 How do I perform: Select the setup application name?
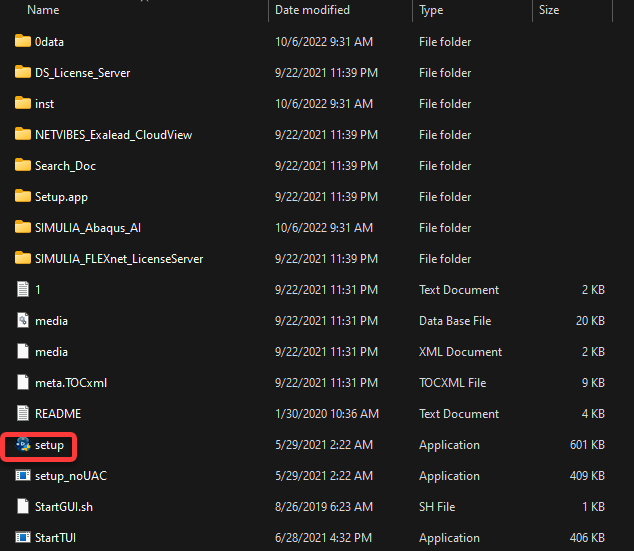click(x=49, y=445)
